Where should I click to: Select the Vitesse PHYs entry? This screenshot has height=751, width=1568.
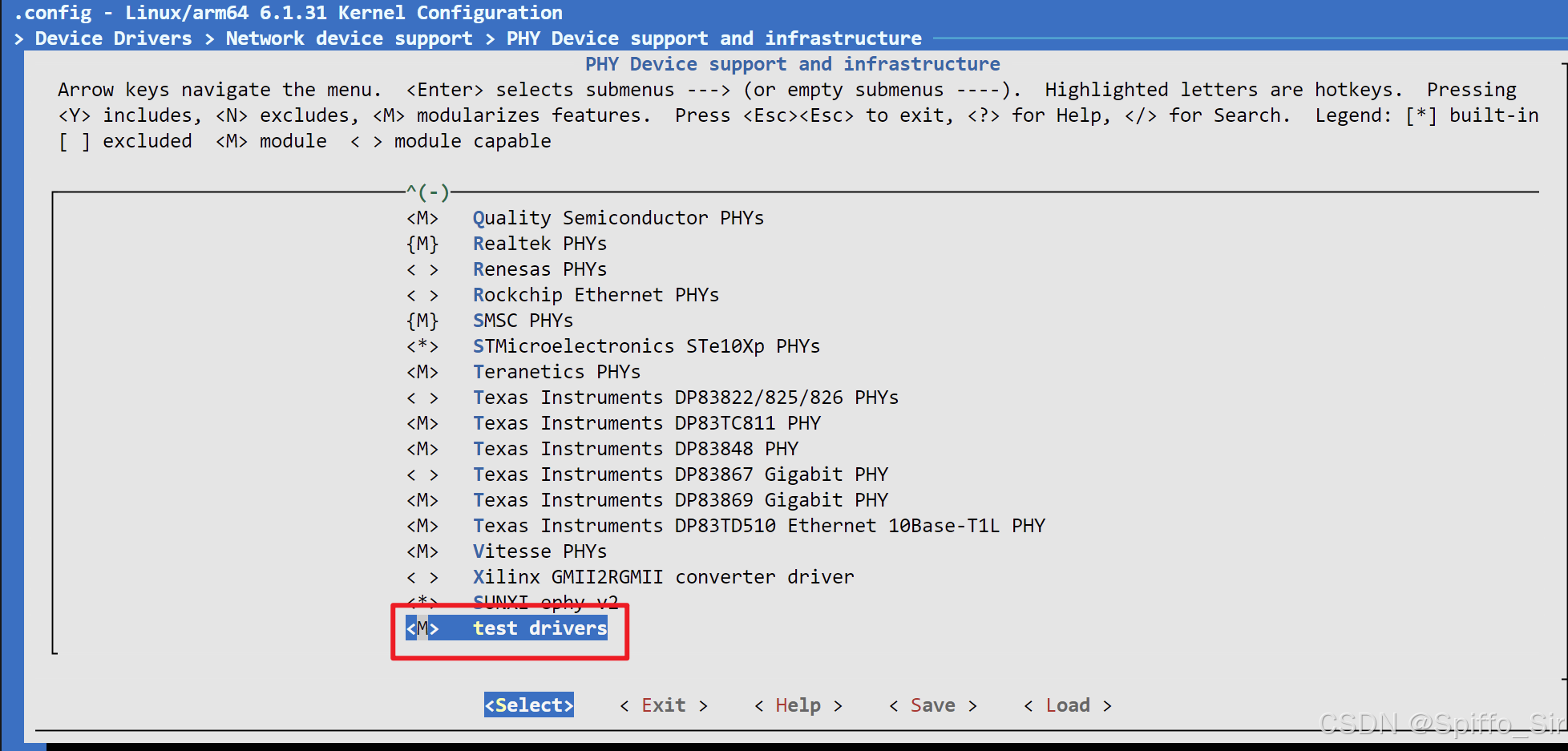pyautogui.click(x=539, y=551)
